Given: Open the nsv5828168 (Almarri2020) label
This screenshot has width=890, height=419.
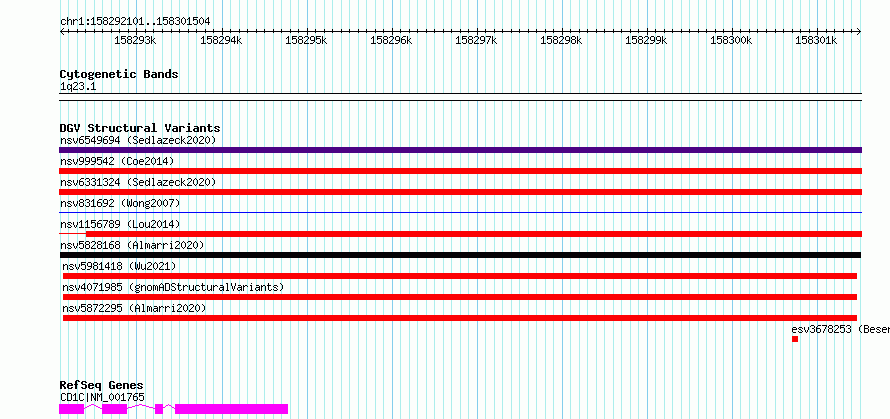Looking at the screenshot, I should coord(132,245).
